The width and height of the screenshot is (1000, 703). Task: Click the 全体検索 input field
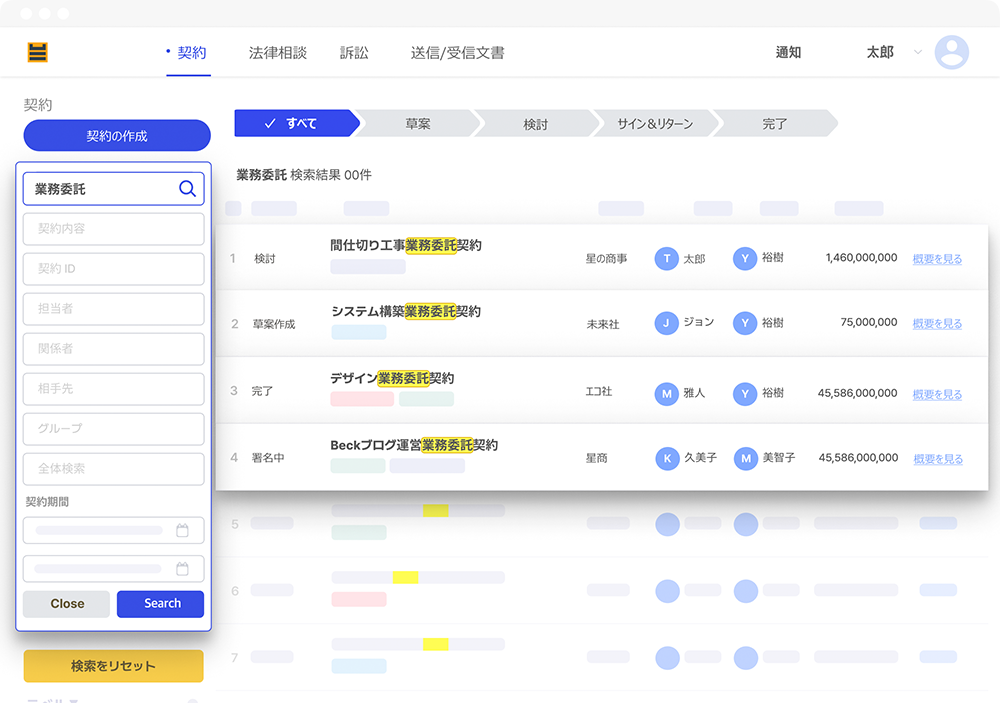pos(114,469)
